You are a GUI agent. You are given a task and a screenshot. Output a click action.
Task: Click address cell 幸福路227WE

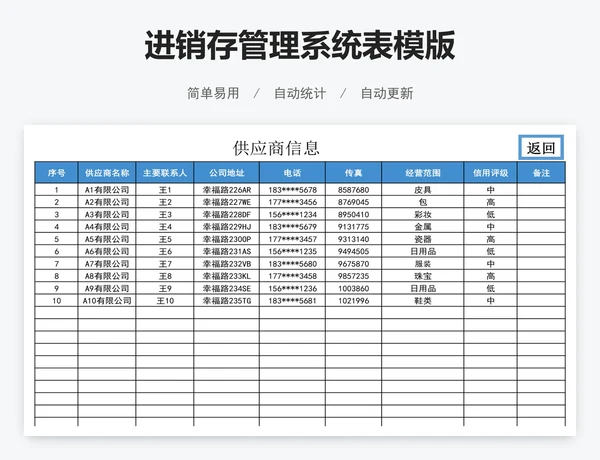point(227,202)
